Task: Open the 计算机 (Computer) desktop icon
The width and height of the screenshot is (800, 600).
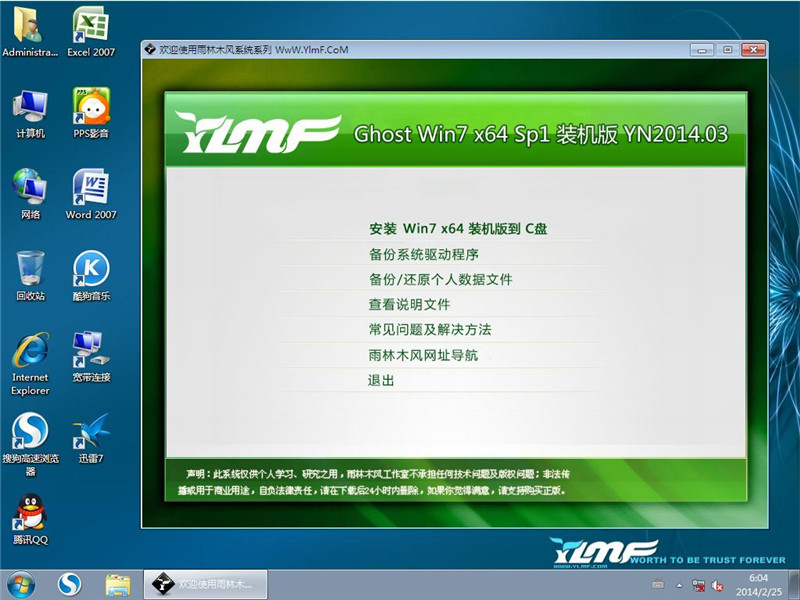Action: pos(30,112)
